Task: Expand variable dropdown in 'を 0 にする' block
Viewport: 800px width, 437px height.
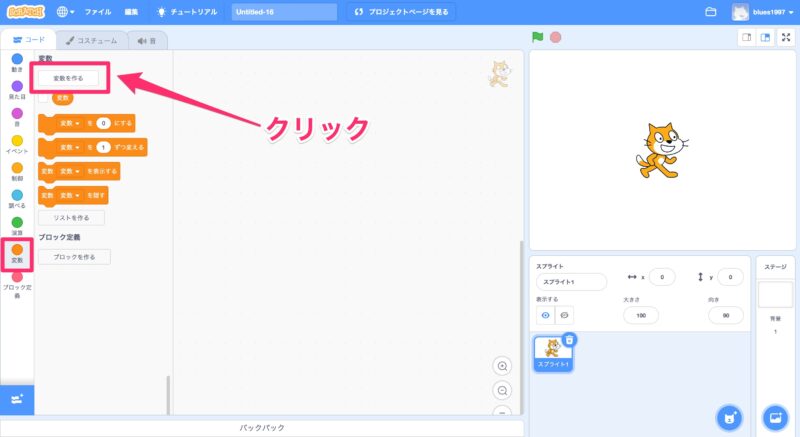Action: click(x=79, y=123)
